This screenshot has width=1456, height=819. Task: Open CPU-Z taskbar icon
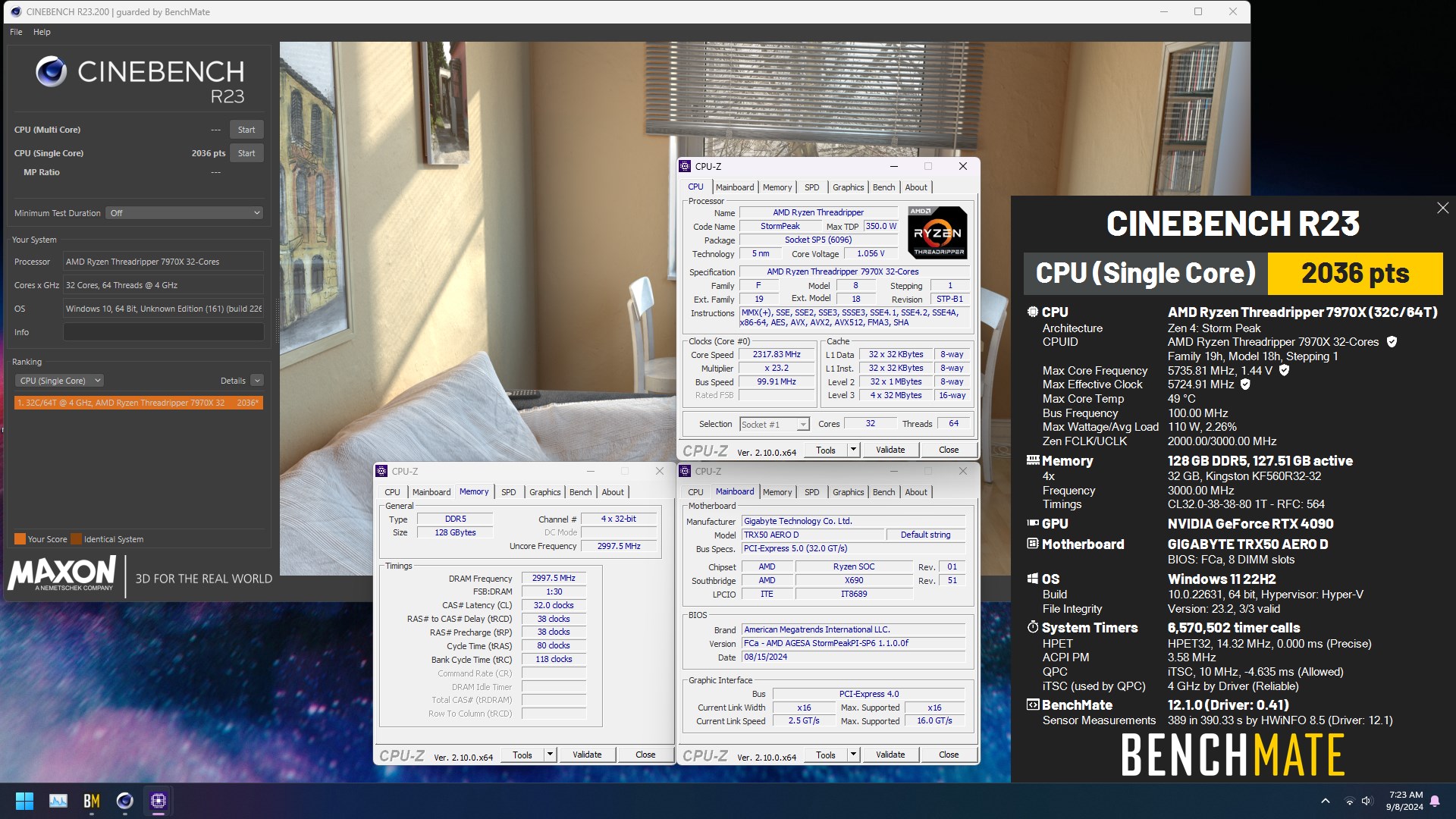click(158, 801)
